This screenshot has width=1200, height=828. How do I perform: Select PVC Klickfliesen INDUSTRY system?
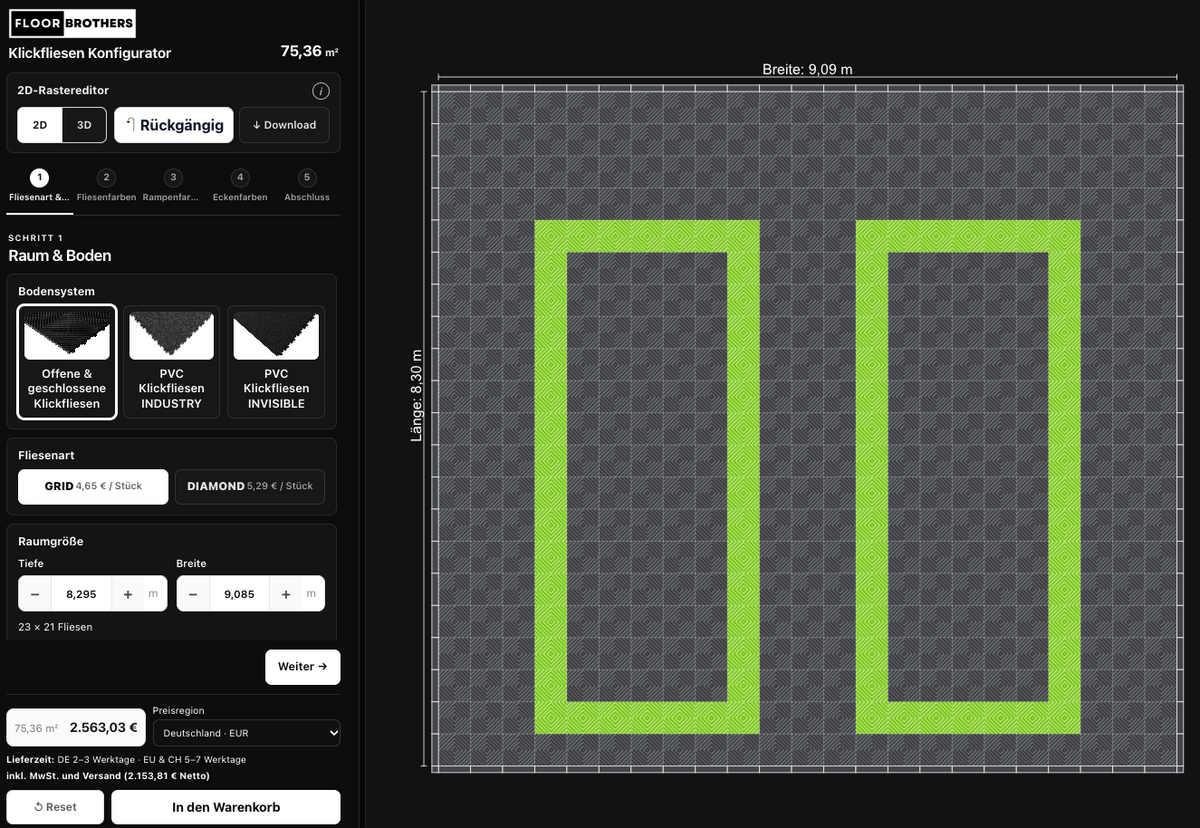pos(171,362)
